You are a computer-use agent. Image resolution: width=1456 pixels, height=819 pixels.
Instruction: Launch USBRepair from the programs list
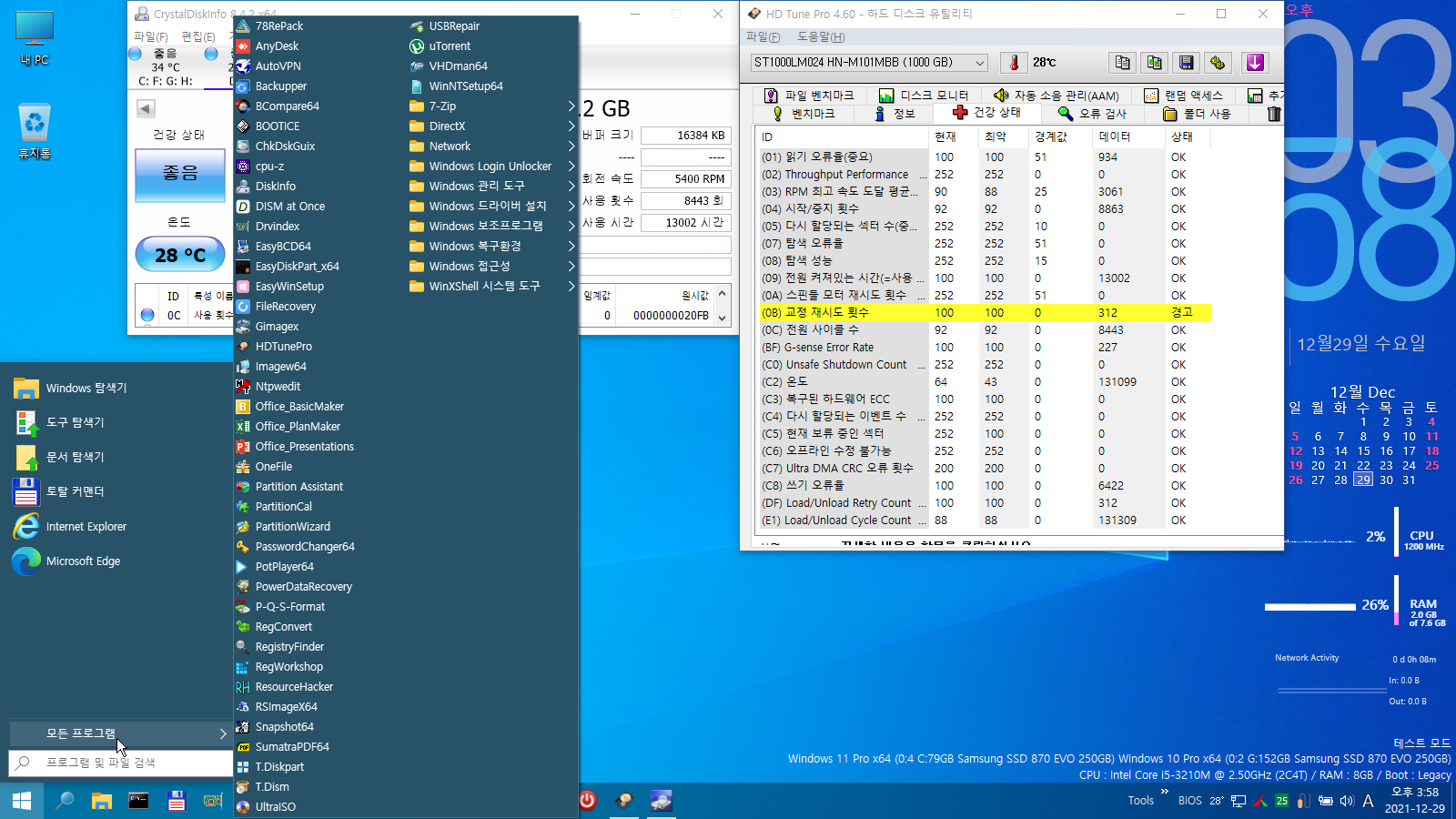click(454, 26)
